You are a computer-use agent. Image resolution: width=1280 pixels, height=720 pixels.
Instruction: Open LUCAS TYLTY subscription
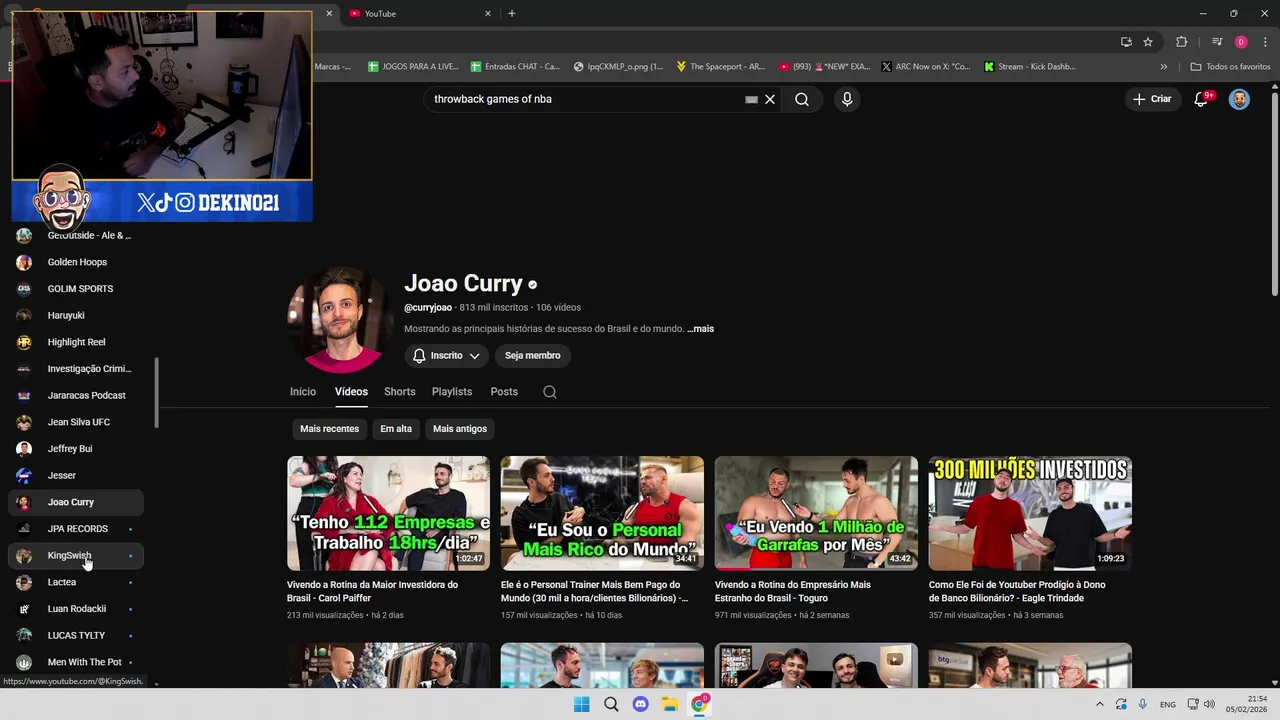[x=76, y=635]
